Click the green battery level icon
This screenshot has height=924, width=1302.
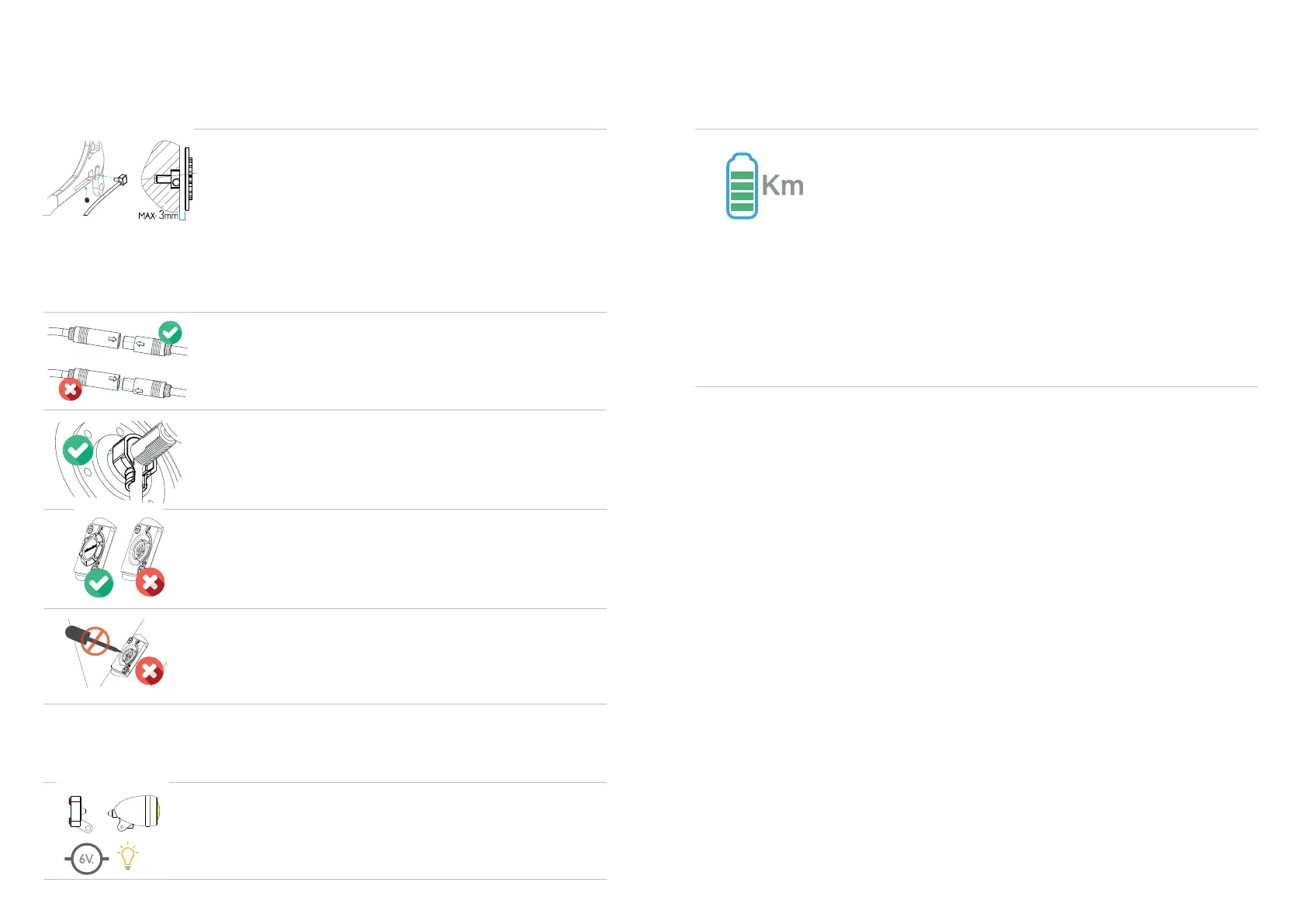click(742, 186)
